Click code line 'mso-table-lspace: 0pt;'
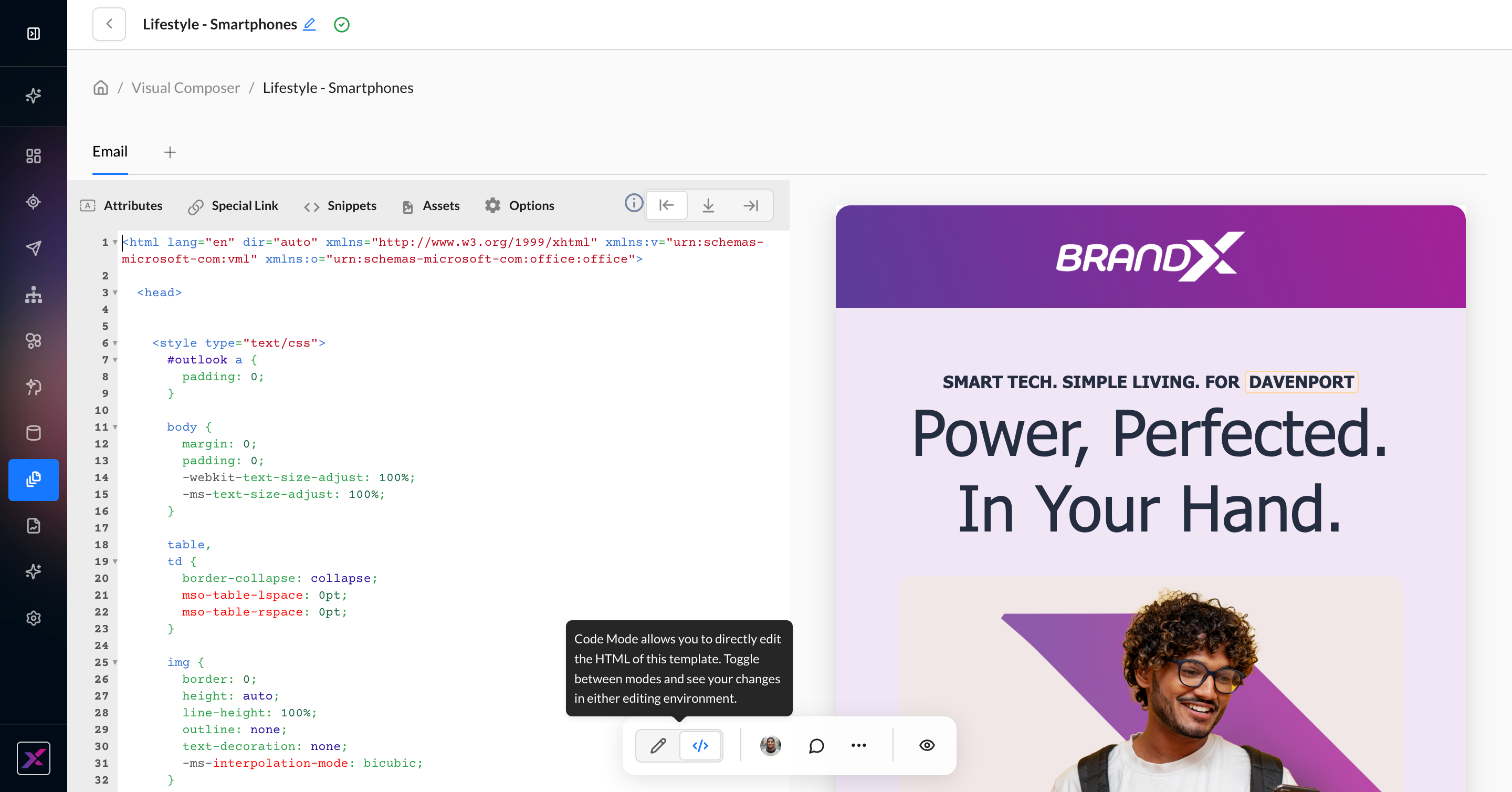This screenshot has height=792, width=1512. 264,595
